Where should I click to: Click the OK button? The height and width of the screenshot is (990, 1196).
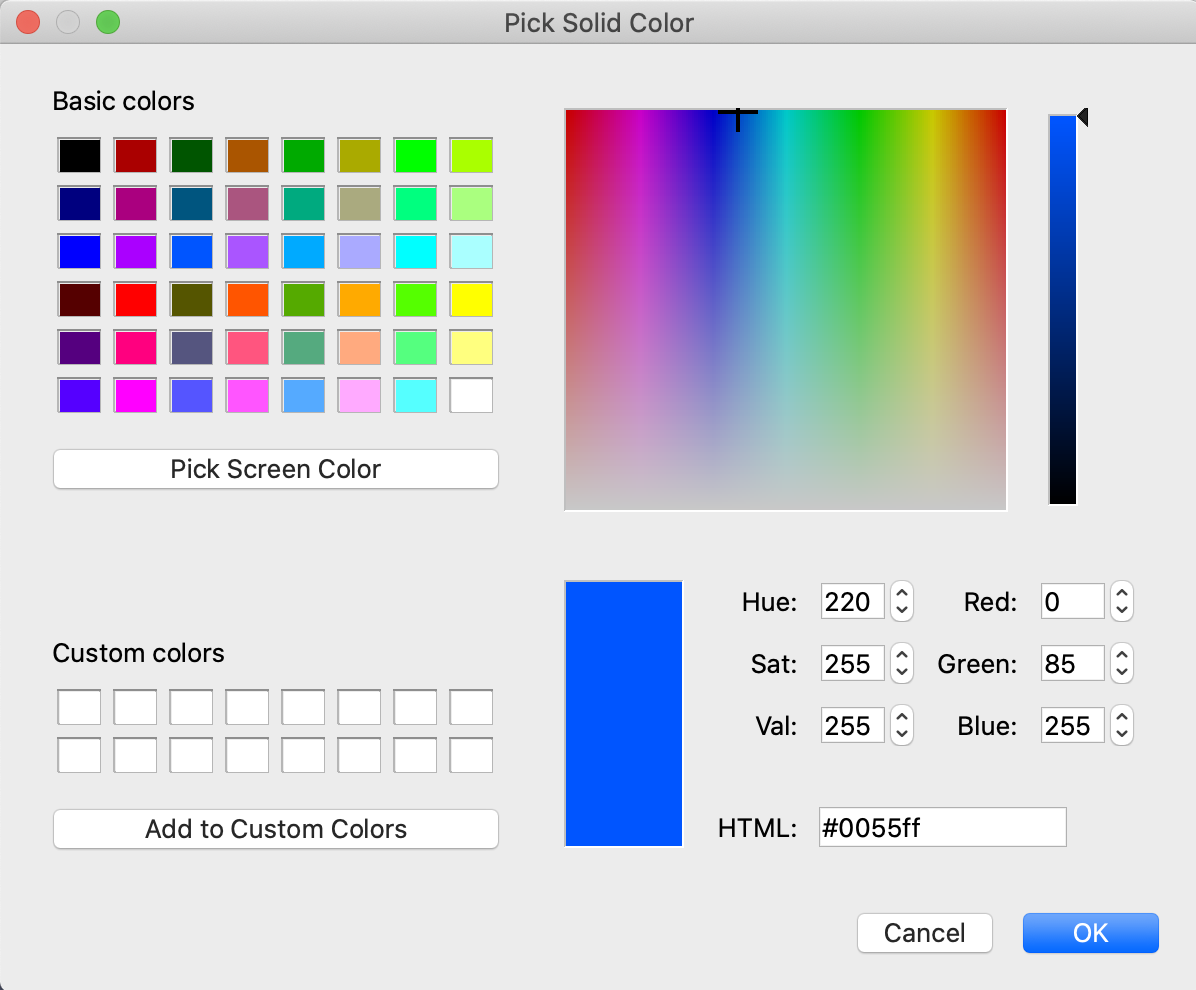point(1090,933)
